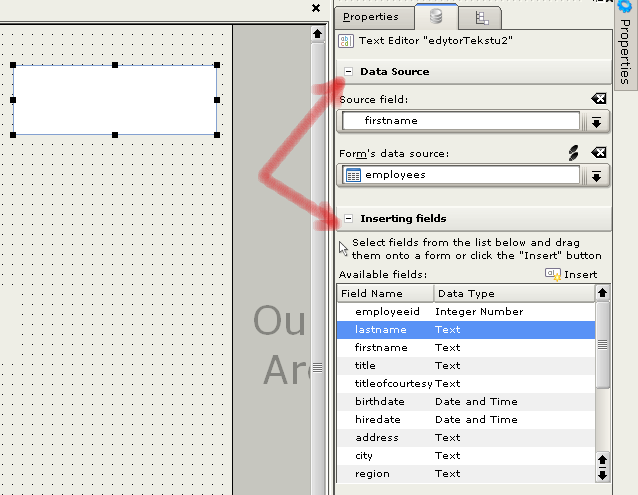The image size is (638, 495).
Task: Go to the form's data source object
Action: 574,153
